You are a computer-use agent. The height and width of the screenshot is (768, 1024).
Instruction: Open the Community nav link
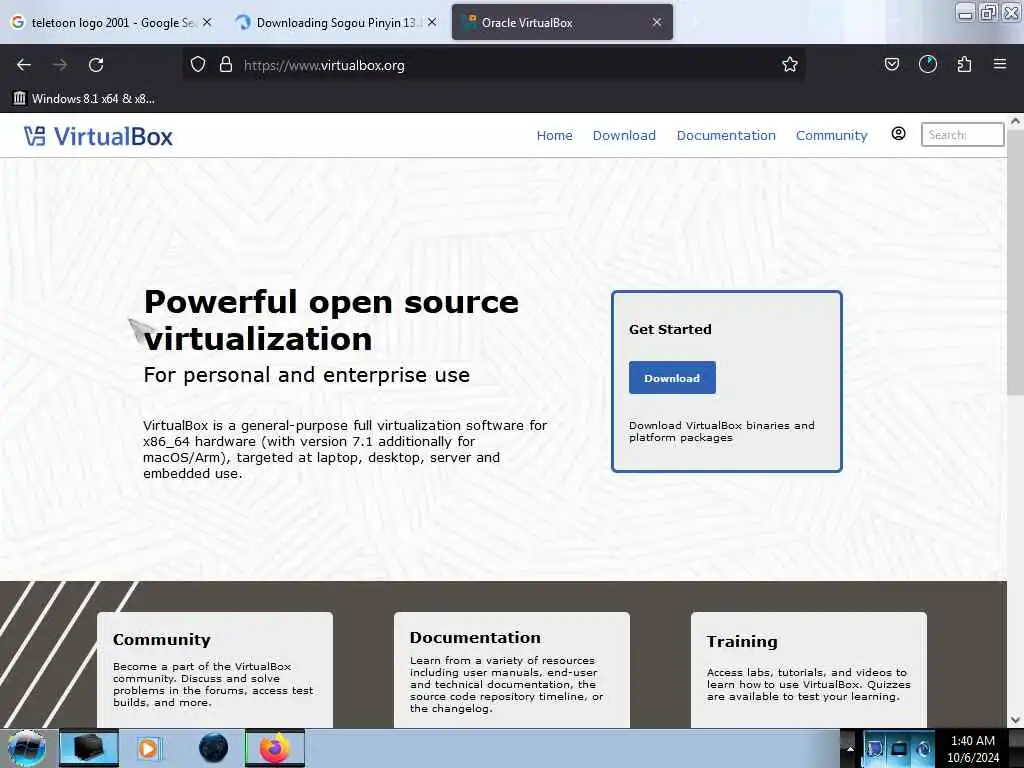click(831, 135)
